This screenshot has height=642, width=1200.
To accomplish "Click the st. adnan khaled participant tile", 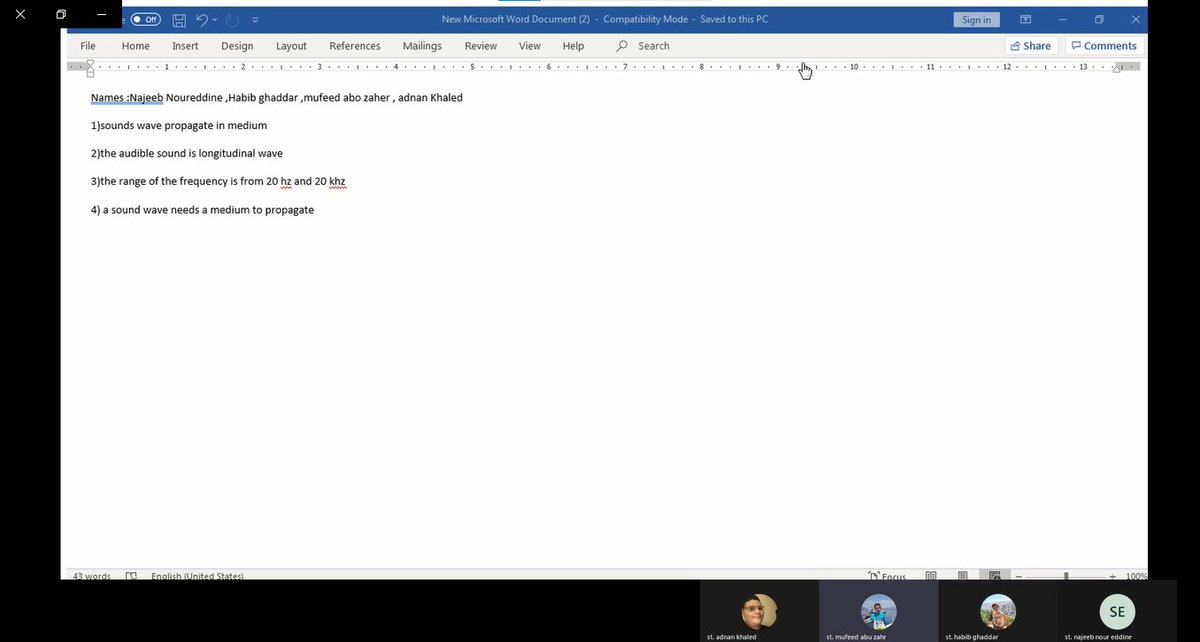I will pos(759,611).
